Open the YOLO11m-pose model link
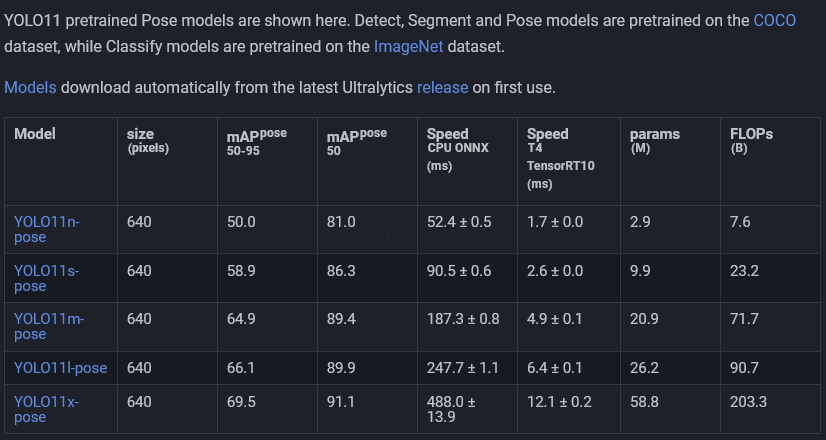The width and height of the screenshot is (826, 440). [x=49, y=327]
